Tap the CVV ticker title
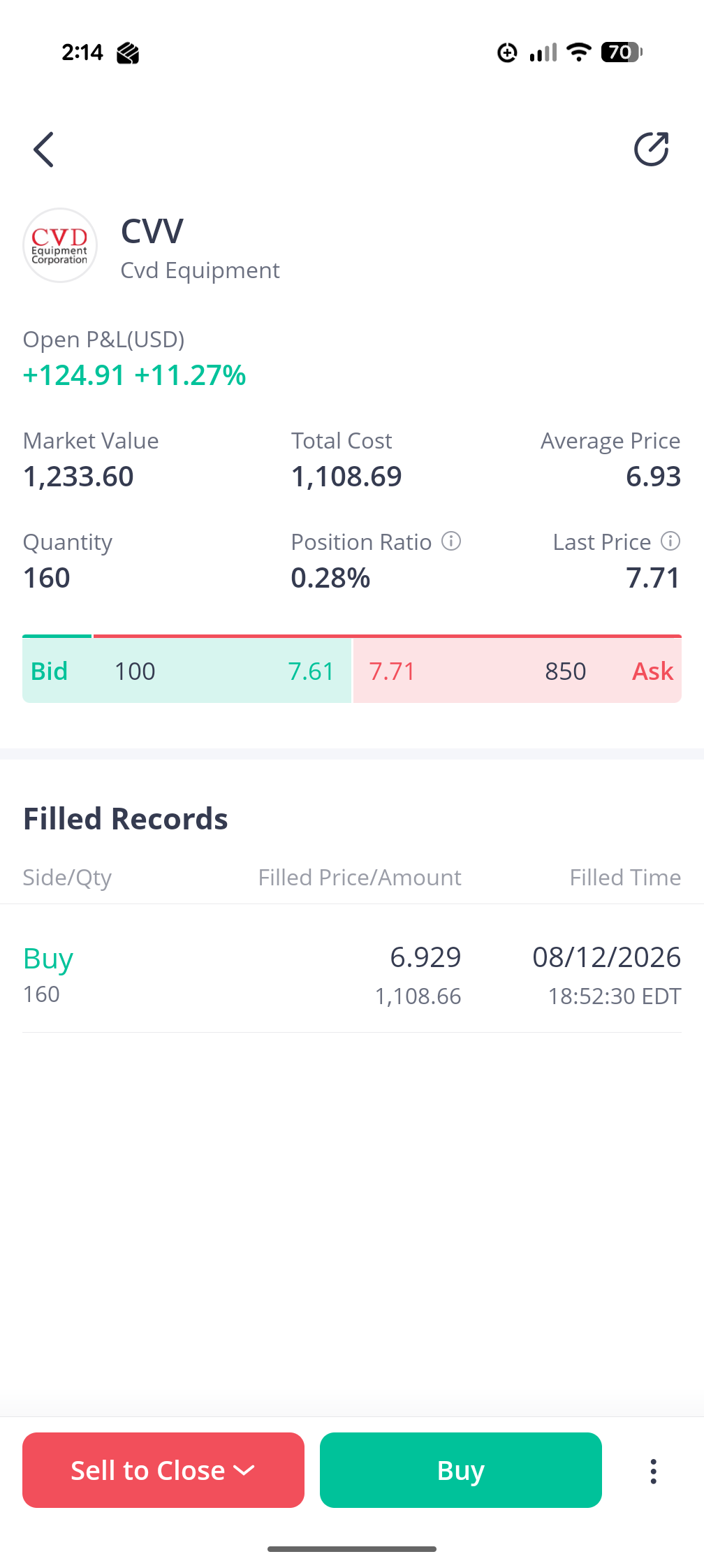Screen dimensions: 704x1568 coord(152,231)
